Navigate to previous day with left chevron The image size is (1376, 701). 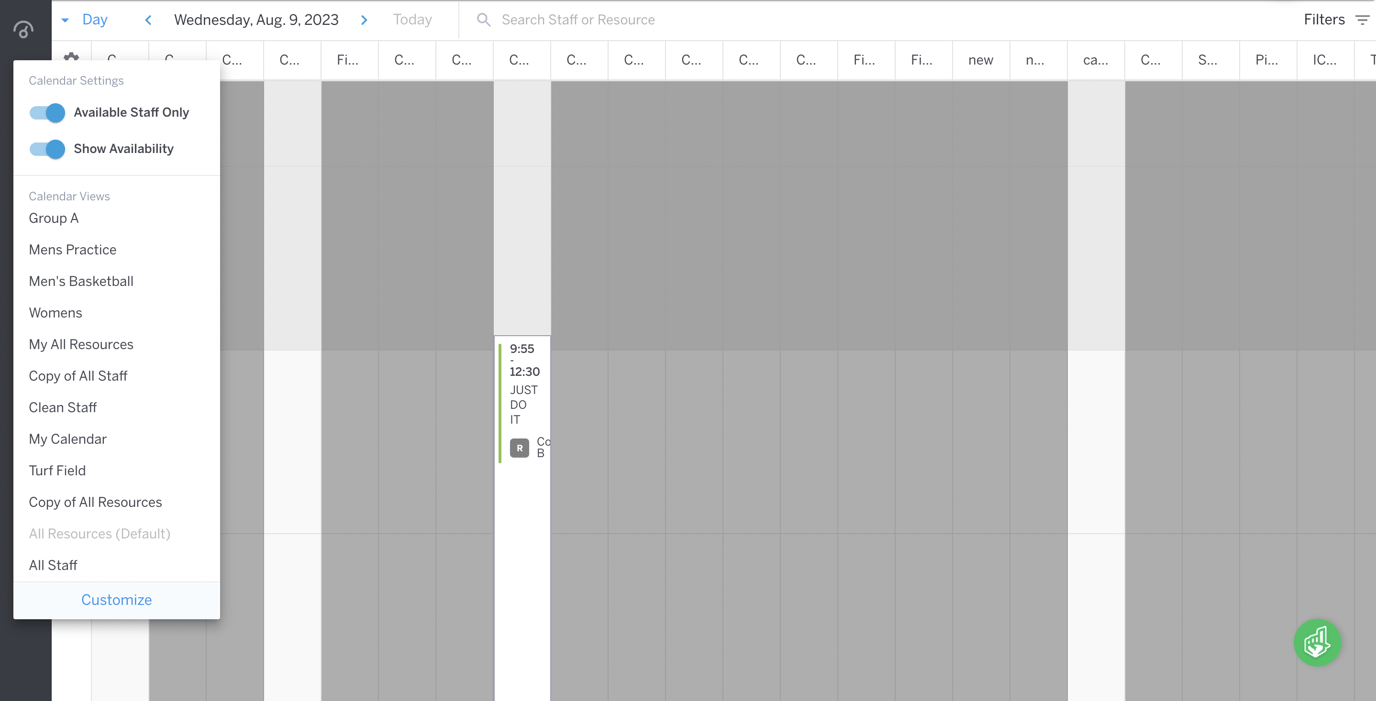click(148, 19)
